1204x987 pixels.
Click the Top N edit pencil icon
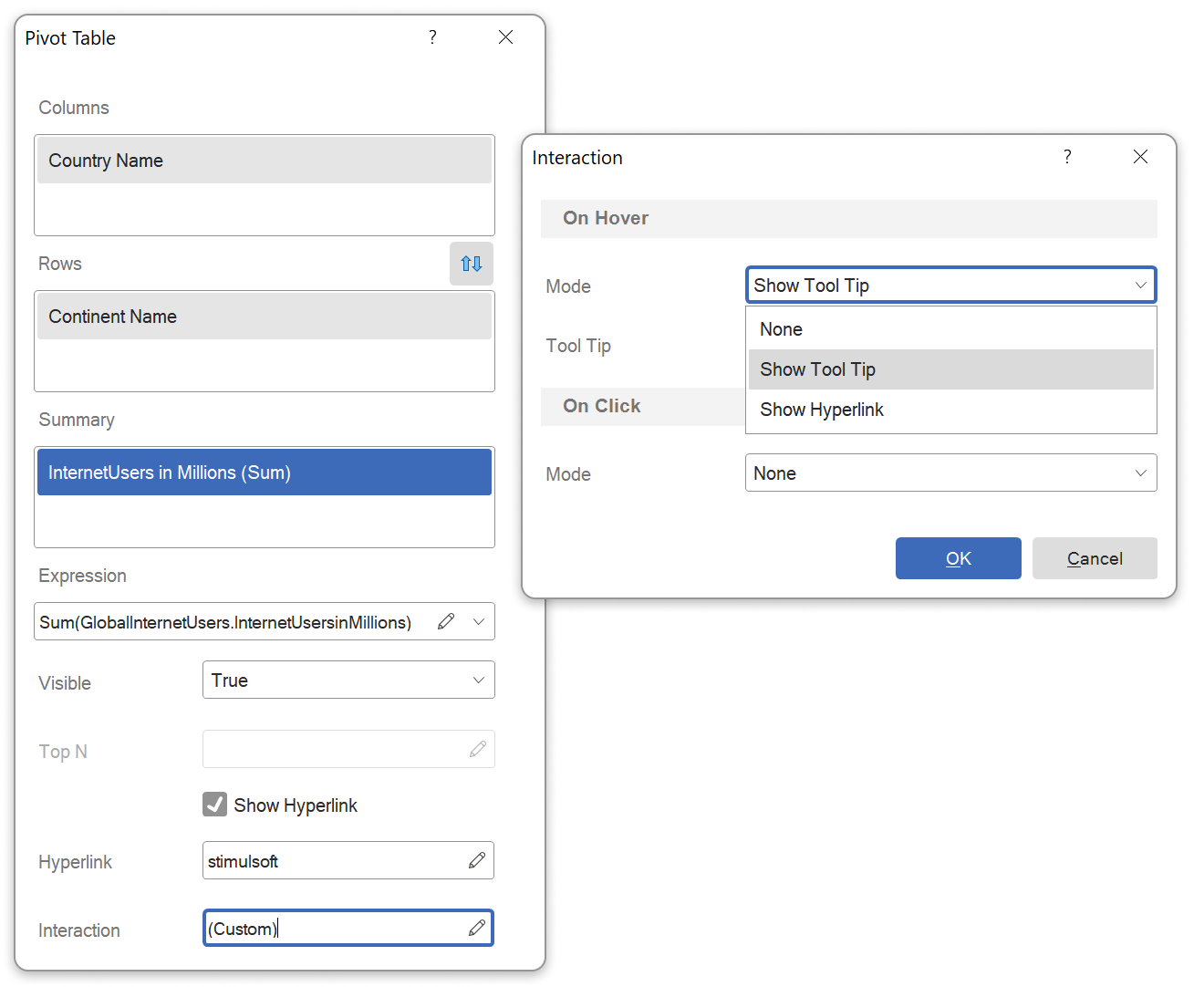[477, 748]
